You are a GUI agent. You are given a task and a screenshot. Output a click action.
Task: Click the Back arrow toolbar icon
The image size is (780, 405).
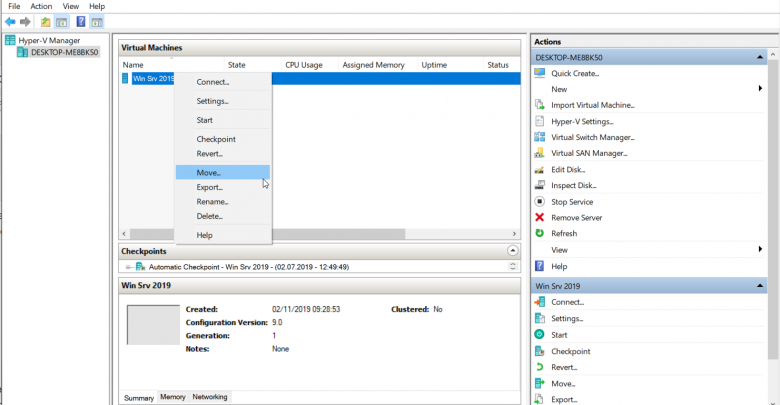tap(10, 22)
